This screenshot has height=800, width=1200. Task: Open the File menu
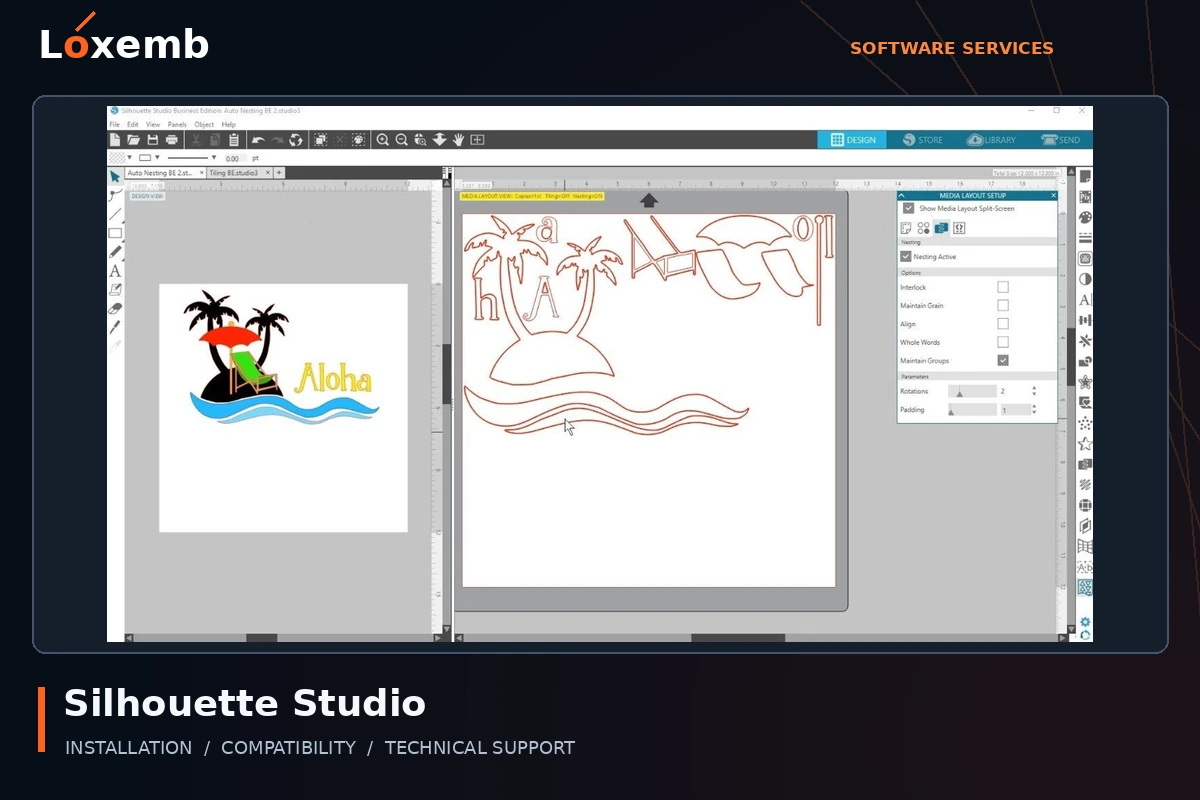[114, 124]
